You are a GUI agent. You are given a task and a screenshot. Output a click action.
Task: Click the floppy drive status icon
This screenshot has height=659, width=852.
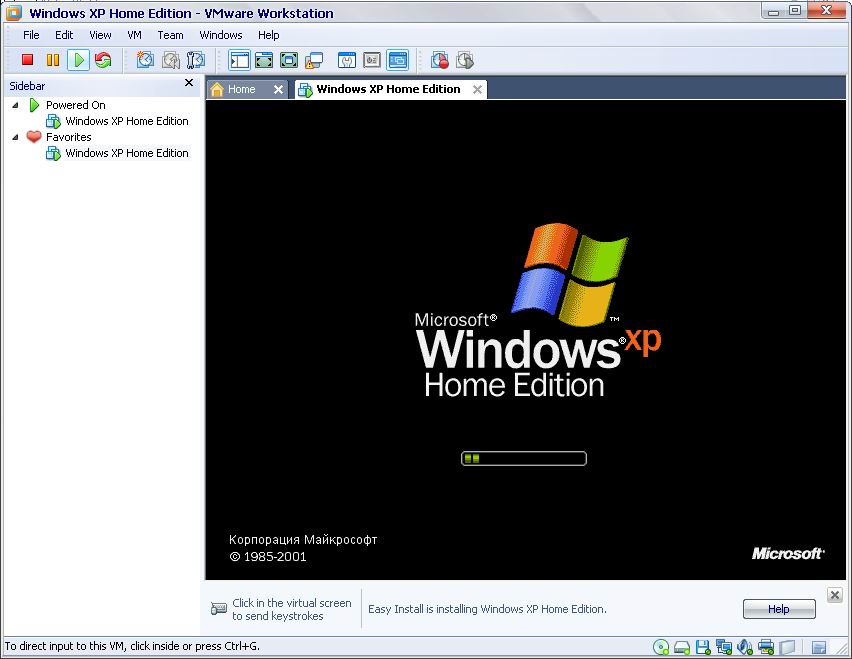click(703, 647)
